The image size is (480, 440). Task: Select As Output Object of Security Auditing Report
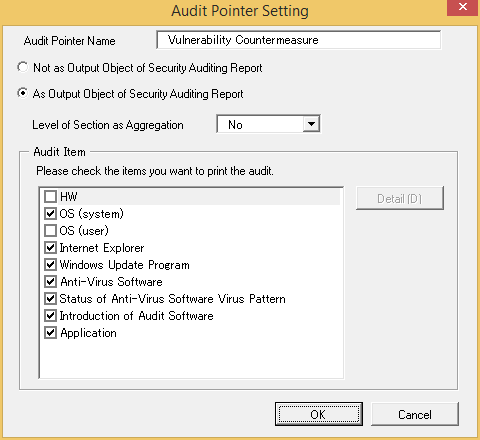click(x=23, y=93)
